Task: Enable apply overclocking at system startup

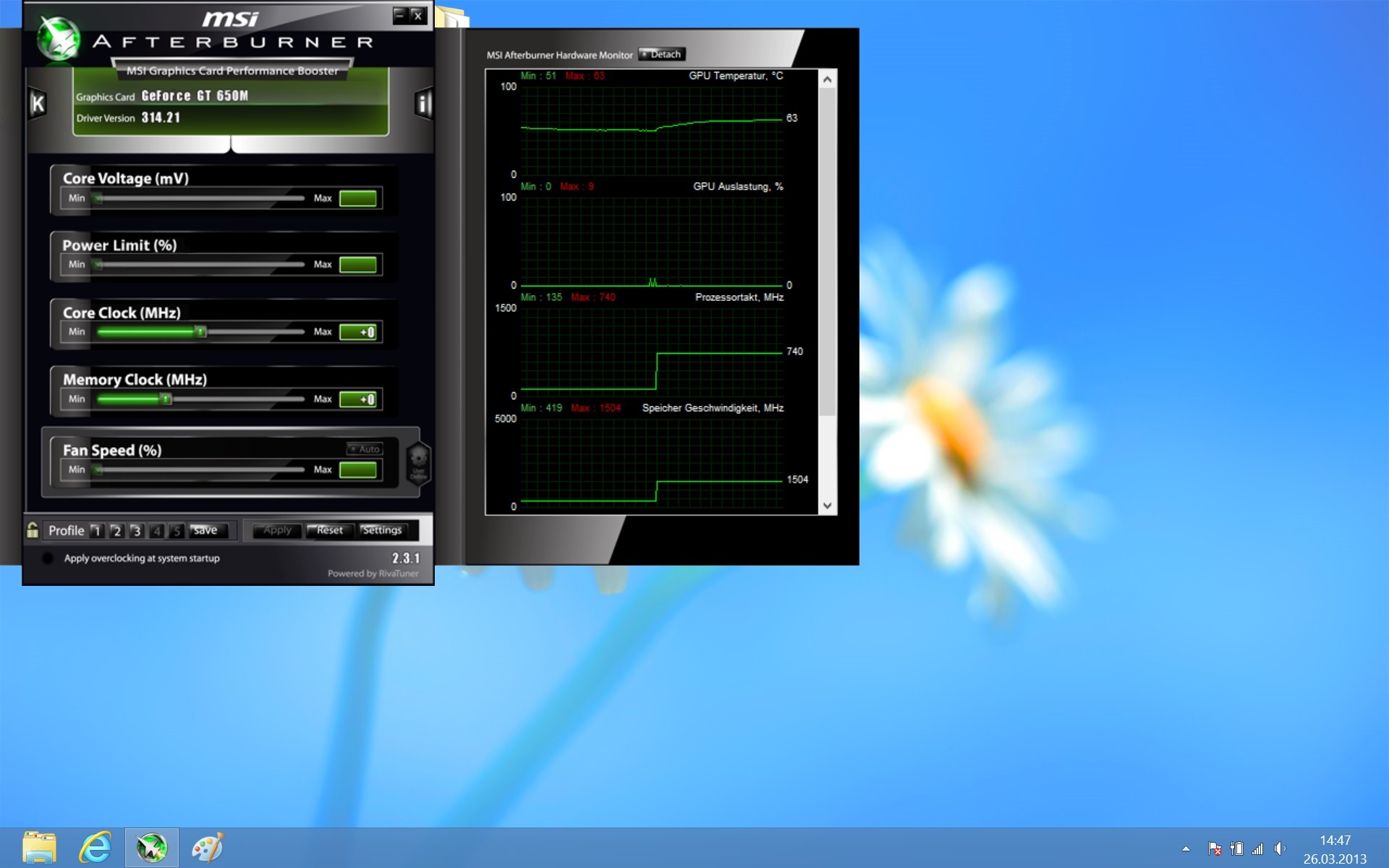Action: pos(48,558)
